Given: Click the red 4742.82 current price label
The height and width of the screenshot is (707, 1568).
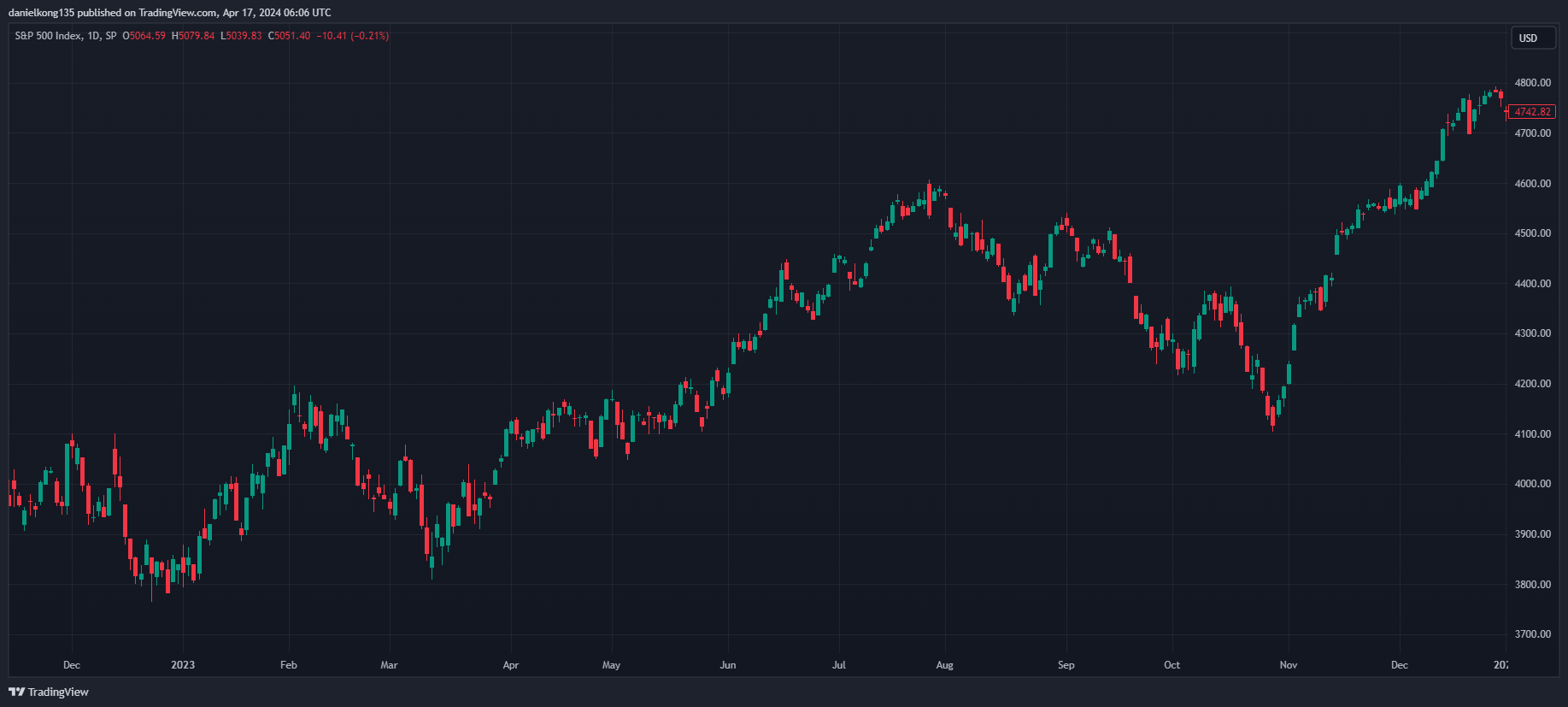Looking at the screenshot, I should pyautogui.click(x=1531, y=112).
